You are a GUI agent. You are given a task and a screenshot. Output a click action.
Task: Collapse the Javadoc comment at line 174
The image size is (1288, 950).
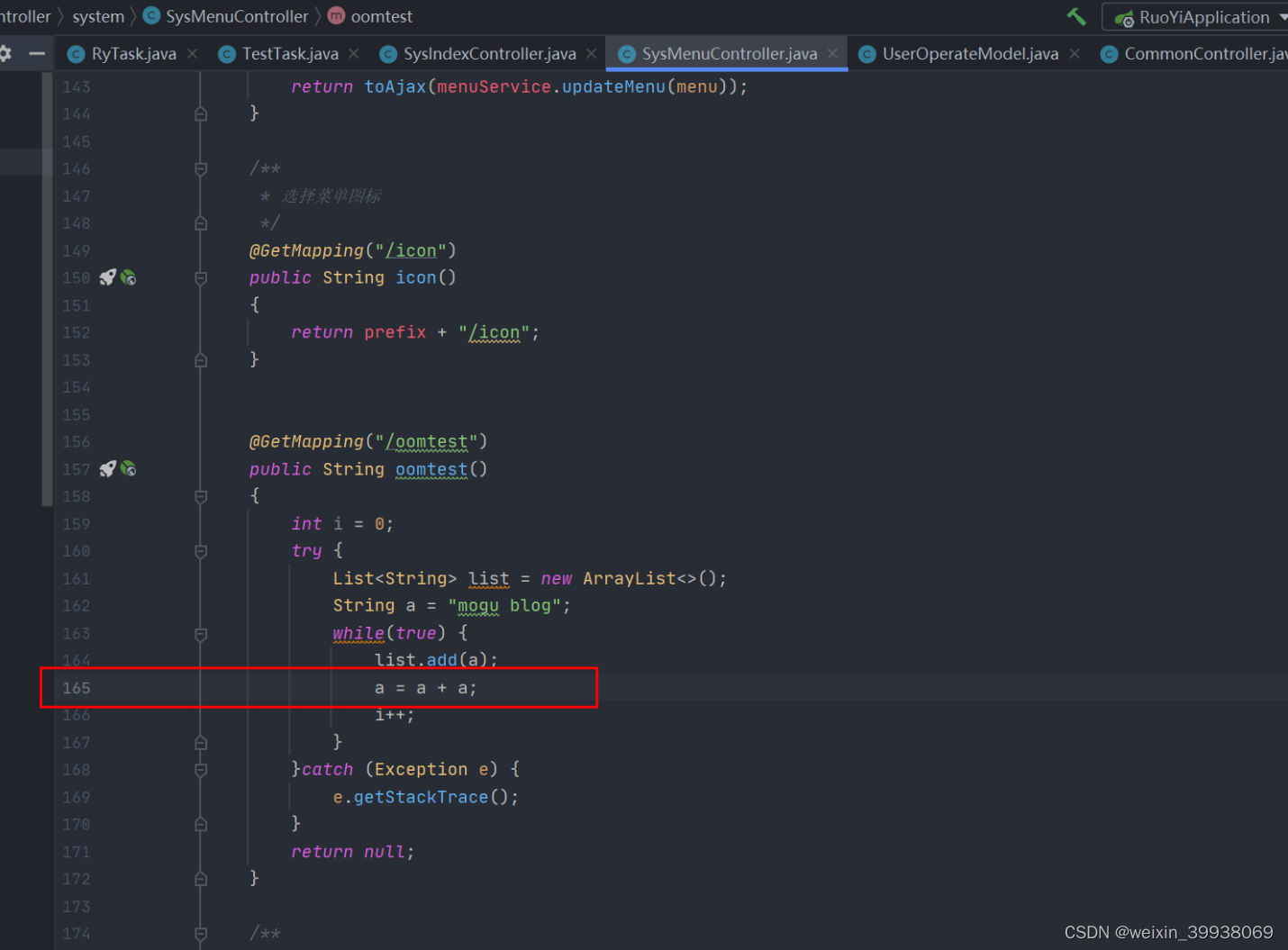point(201,934)
